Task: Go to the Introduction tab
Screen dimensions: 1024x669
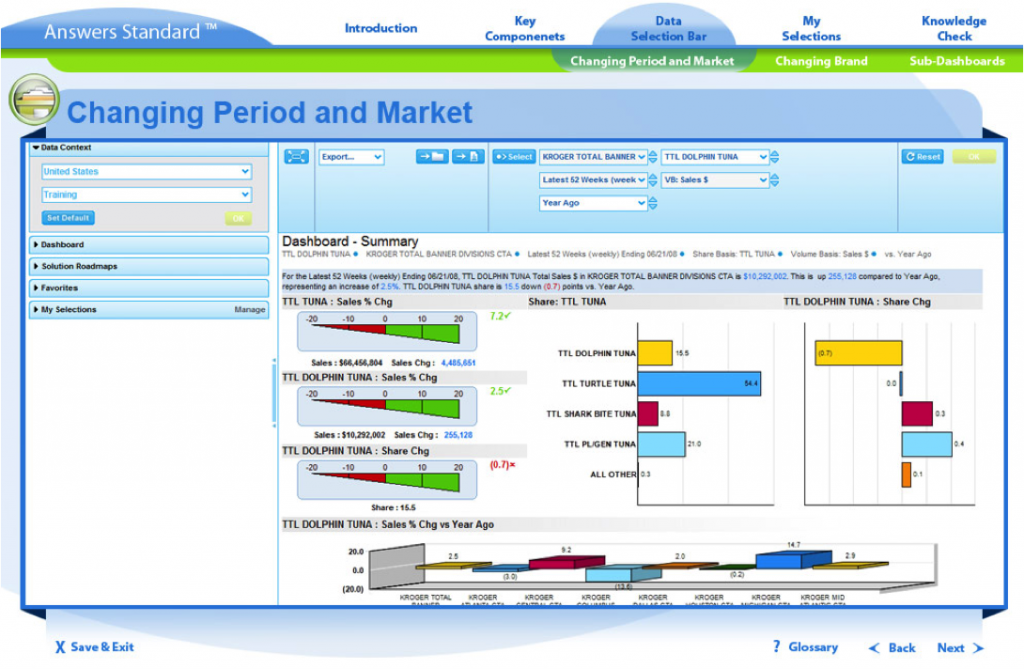Action: coord(381,28)
